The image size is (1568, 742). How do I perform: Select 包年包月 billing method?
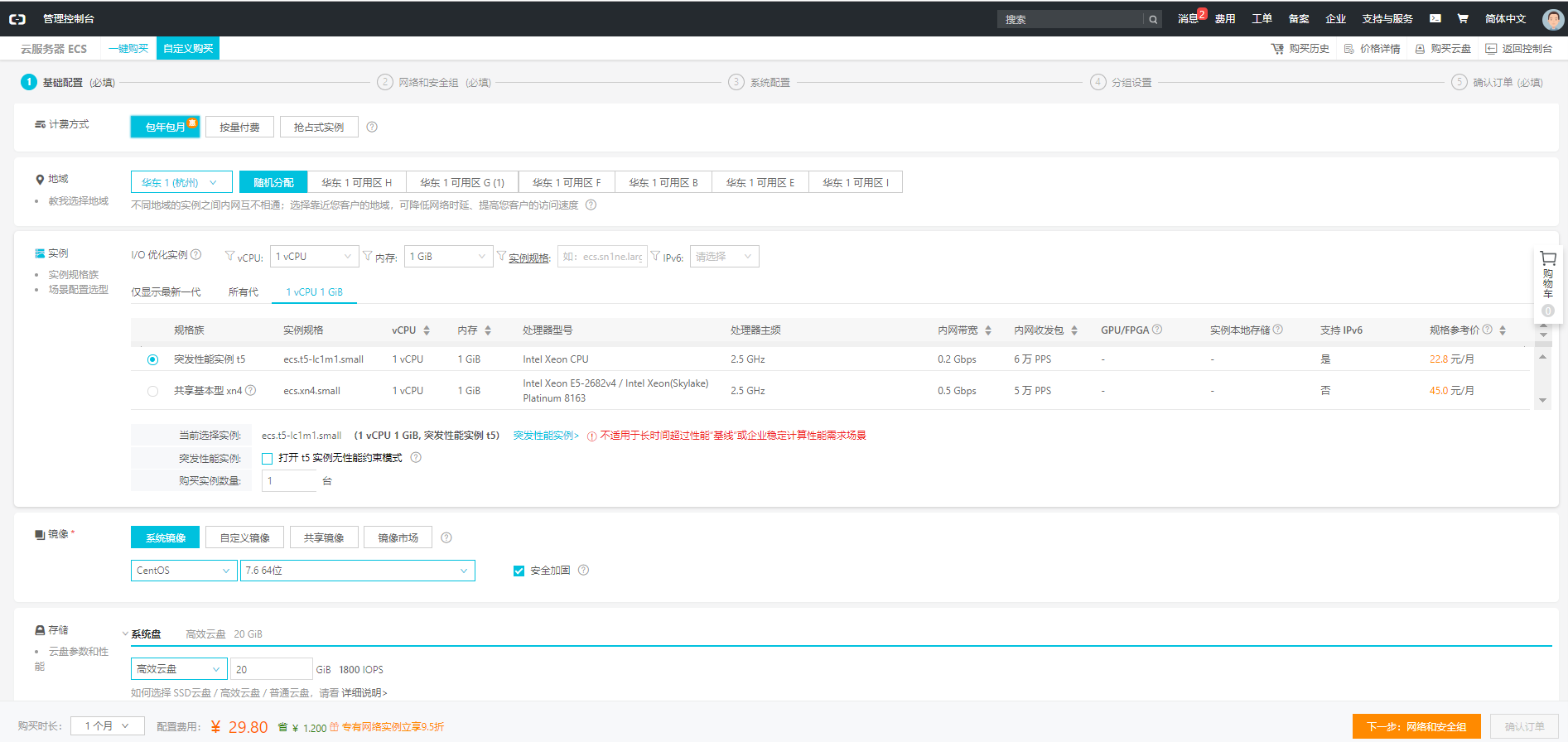165,127
